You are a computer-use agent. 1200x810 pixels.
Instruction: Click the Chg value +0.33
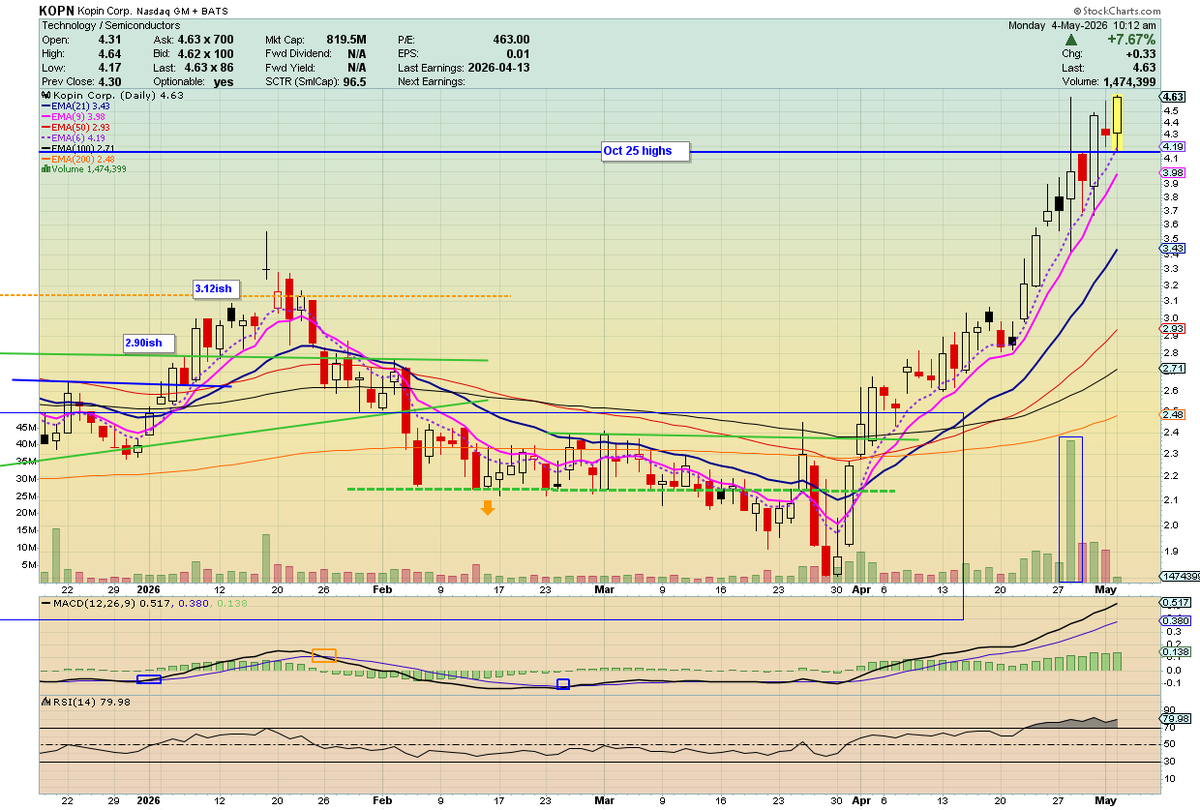click(1142, 53)
